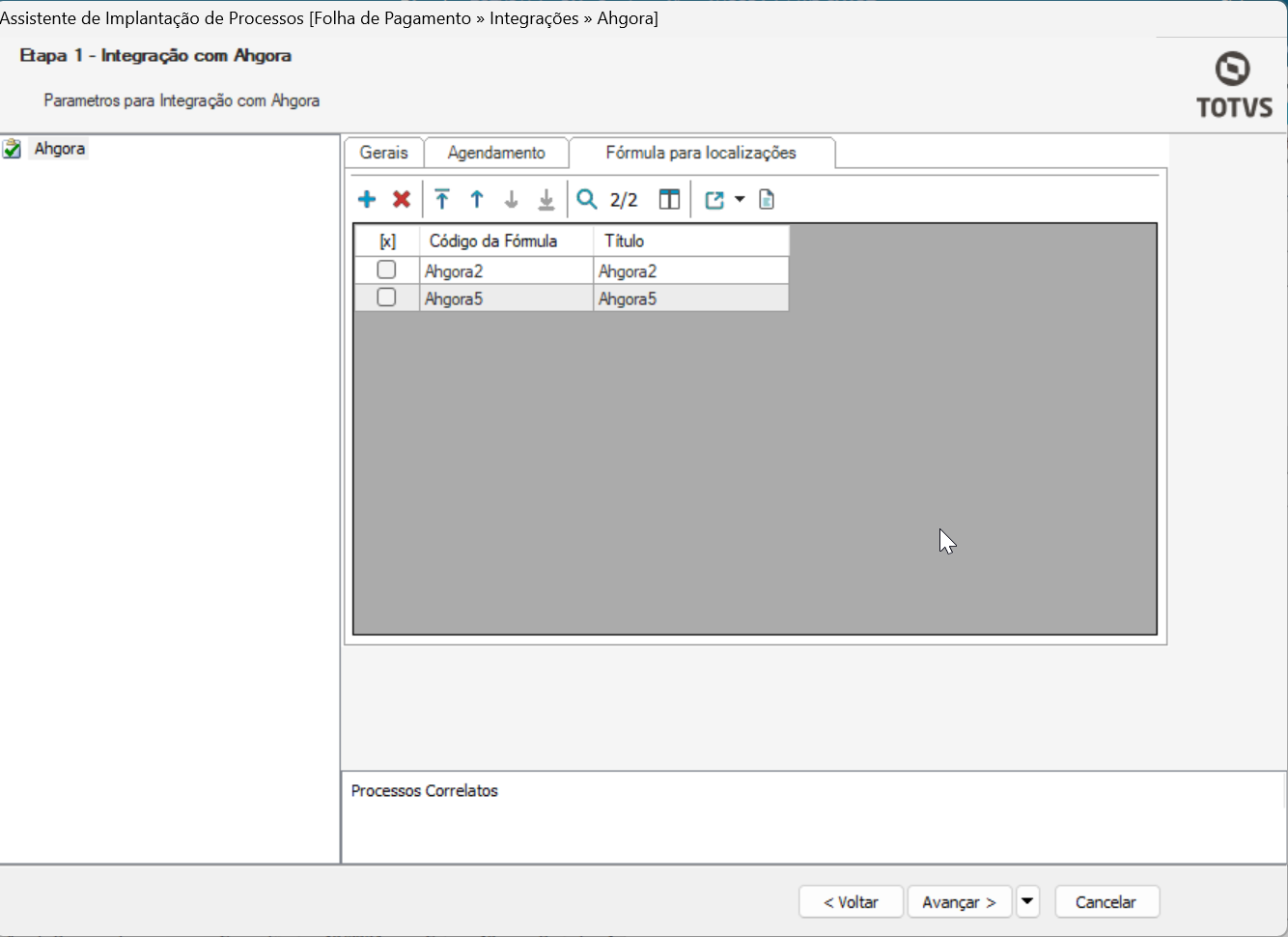Click the TOTVS logo

tap(1234, 85)
